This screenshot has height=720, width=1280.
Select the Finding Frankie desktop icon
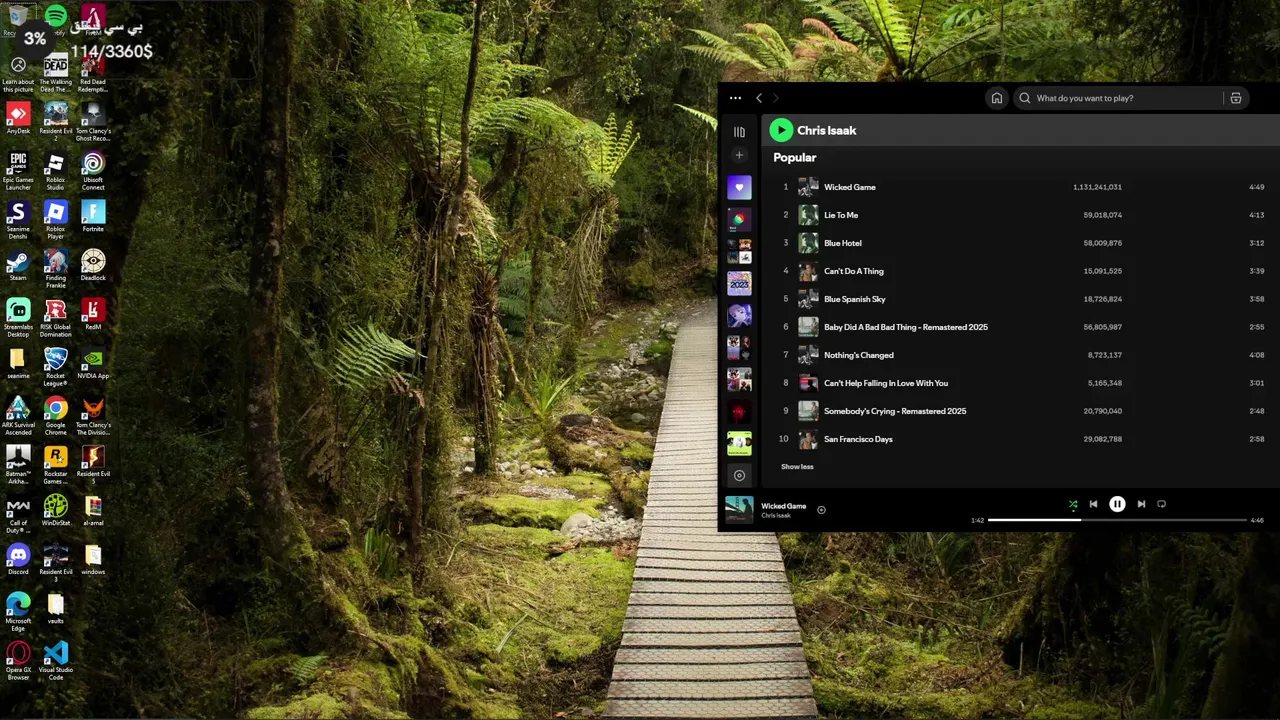(x=56, y=269)
